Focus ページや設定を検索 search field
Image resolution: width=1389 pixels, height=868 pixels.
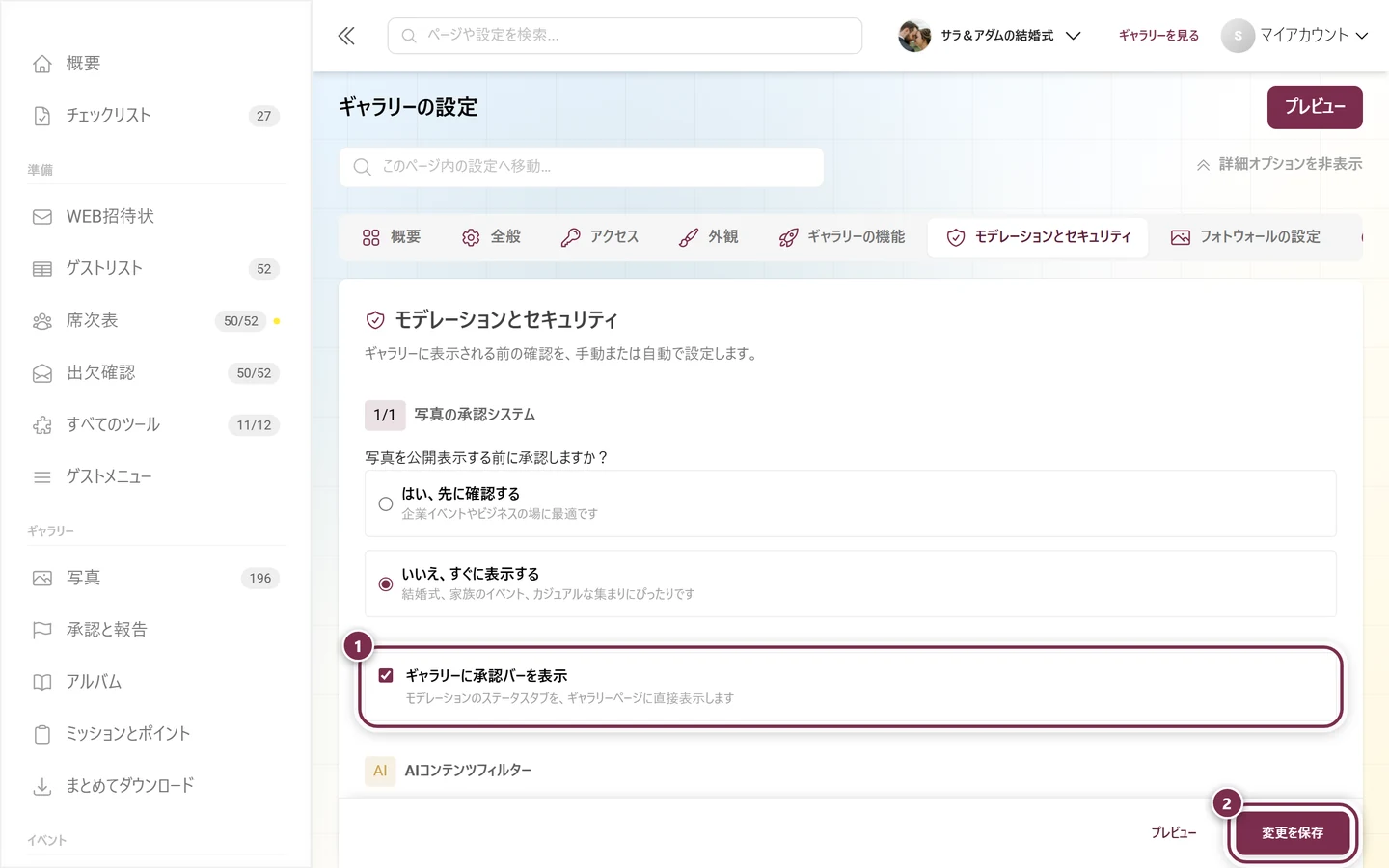(625, 36)
